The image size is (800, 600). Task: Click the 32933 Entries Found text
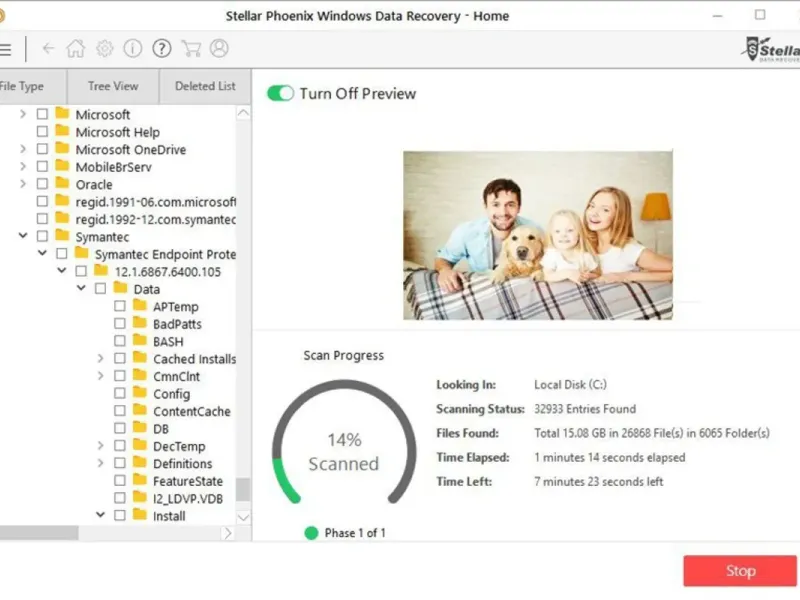tap(585, 409)
